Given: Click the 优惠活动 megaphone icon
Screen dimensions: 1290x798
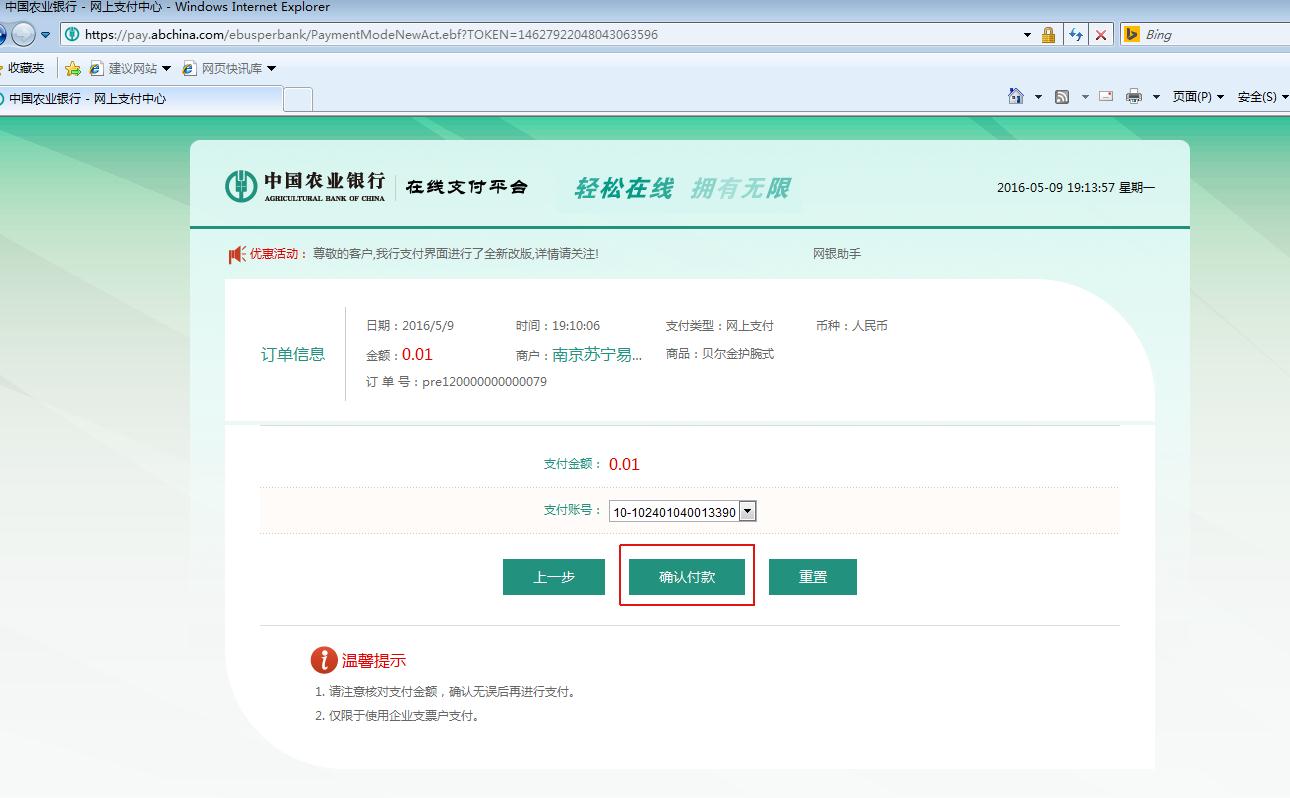Looking at the screenshot, I should (x=236, y=255).
